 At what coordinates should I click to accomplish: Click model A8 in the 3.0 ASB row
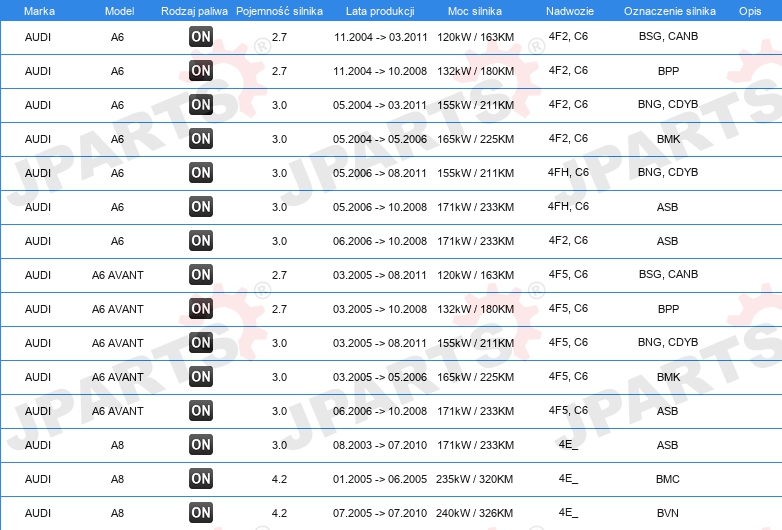click(x=117, y=445)
